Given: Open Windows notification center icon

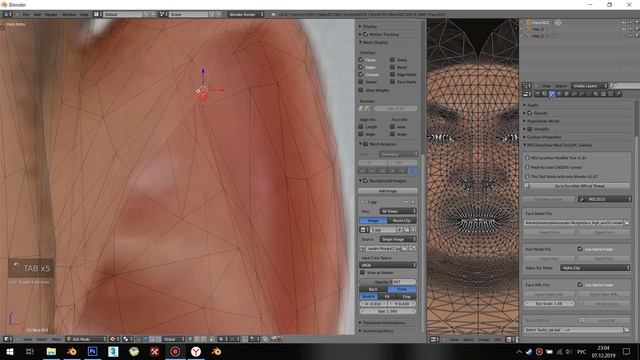Looking at the screenshot, I should [626, 351].
